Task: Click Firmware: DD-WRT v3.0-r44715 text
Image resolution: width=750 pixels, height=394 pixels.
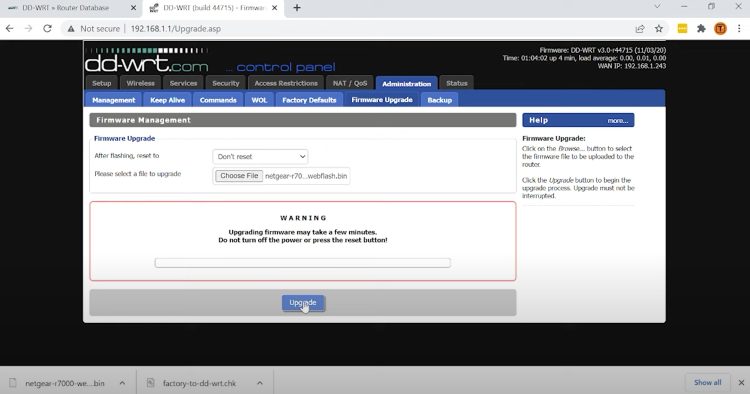Action: 603,50
